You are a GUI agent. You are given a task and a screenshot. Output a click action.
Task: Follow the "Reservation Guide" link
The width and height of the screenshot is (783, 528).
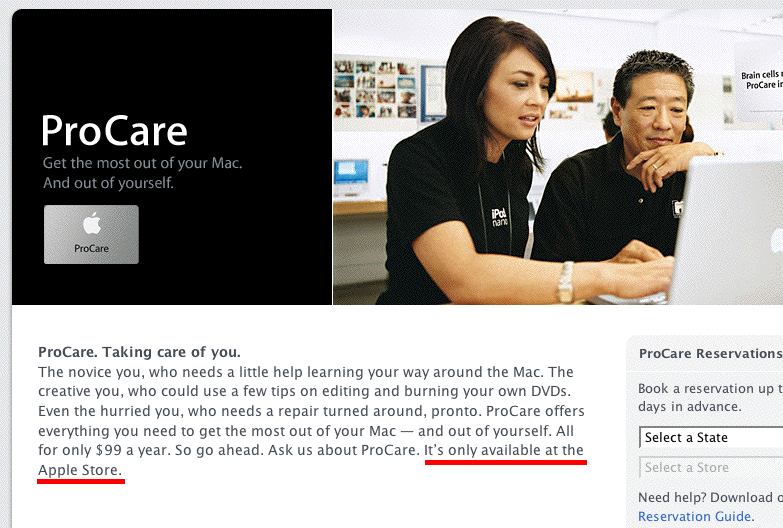(694, 516)
